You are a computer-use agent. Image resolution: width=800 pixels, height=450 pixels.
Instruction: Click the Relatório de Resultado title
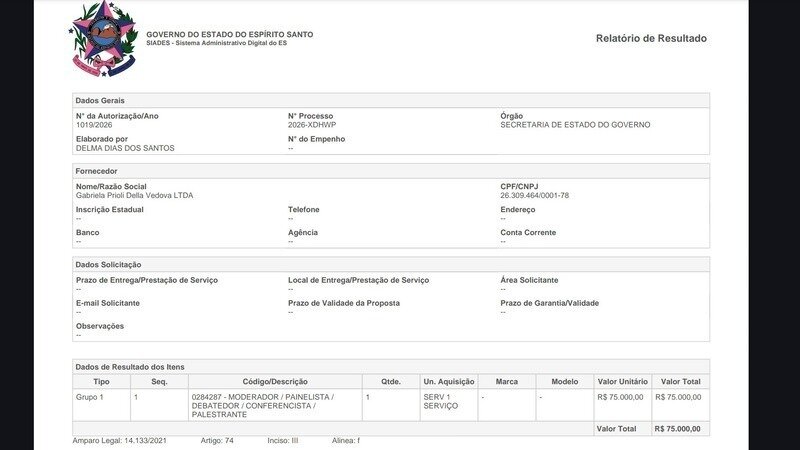click(651, 38)
